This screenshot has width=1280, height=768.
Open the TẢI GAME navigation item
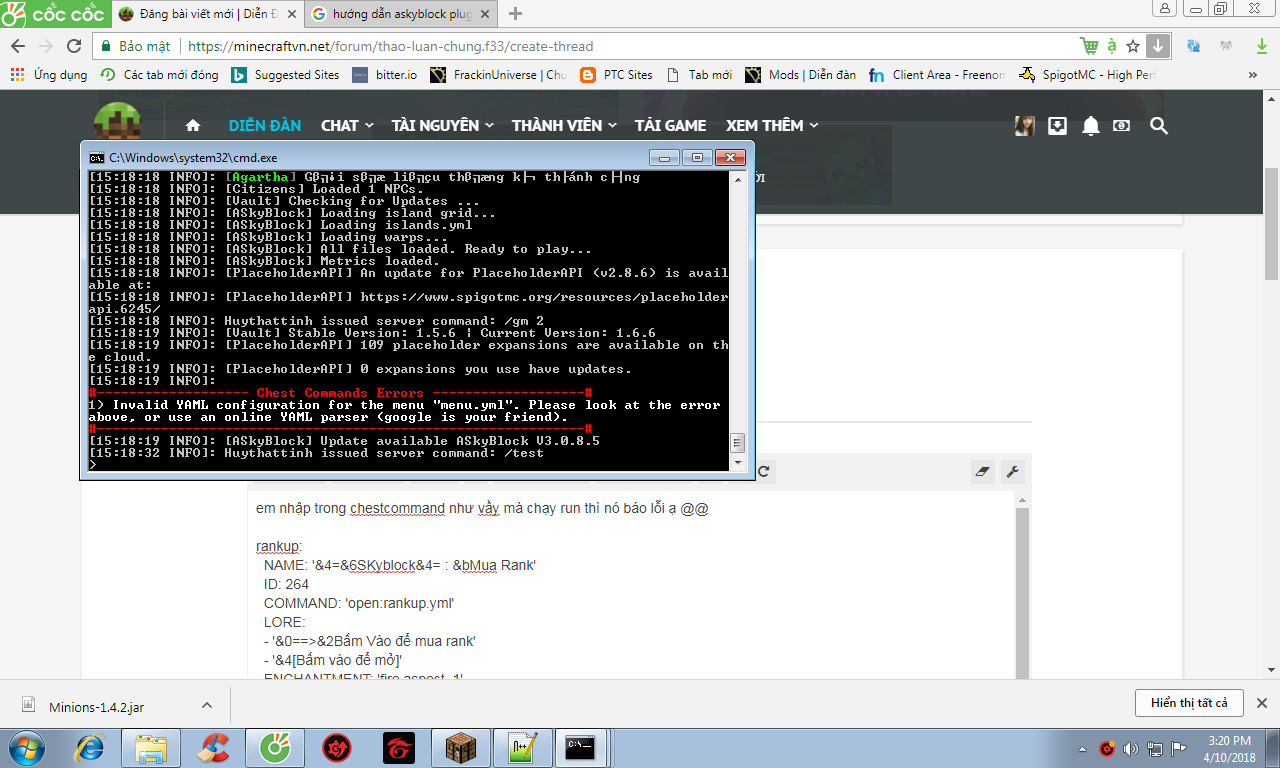671,125
